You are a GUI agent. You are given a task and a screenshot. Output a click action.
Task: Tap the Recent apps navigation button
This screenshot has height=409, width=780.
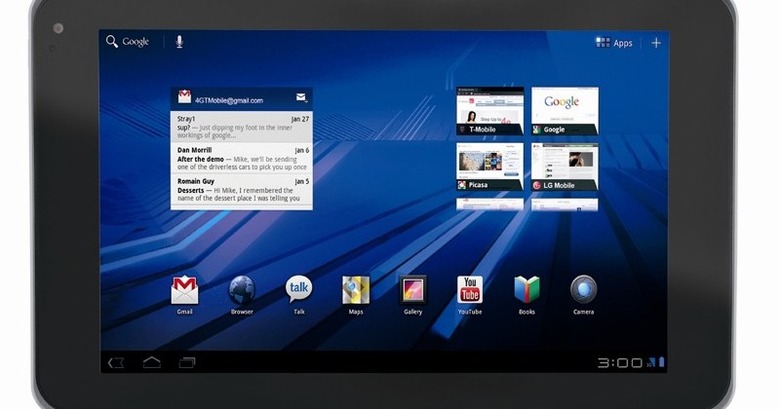[187, 363]
